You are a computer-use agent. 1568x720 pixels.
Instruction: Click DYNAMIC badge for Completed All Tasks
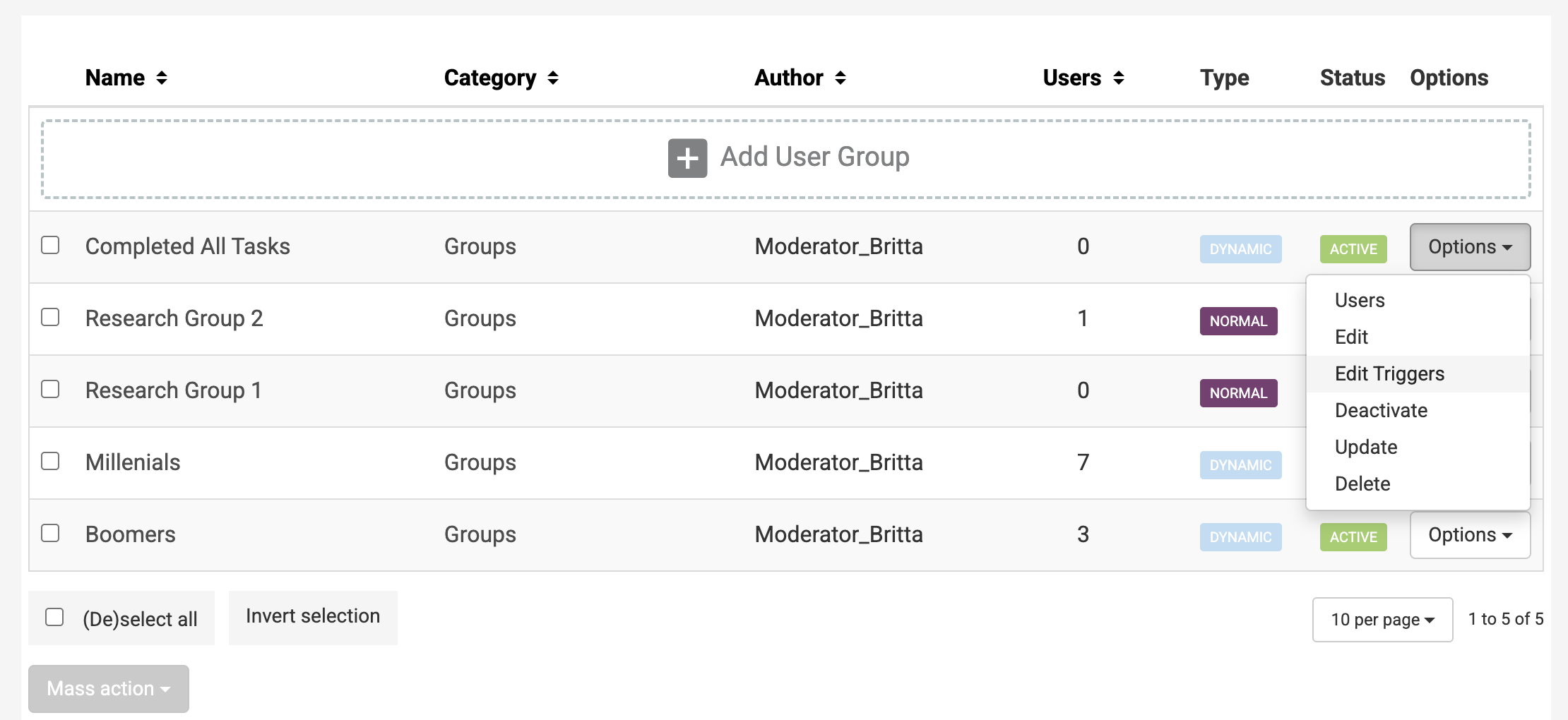[1240, 249]
